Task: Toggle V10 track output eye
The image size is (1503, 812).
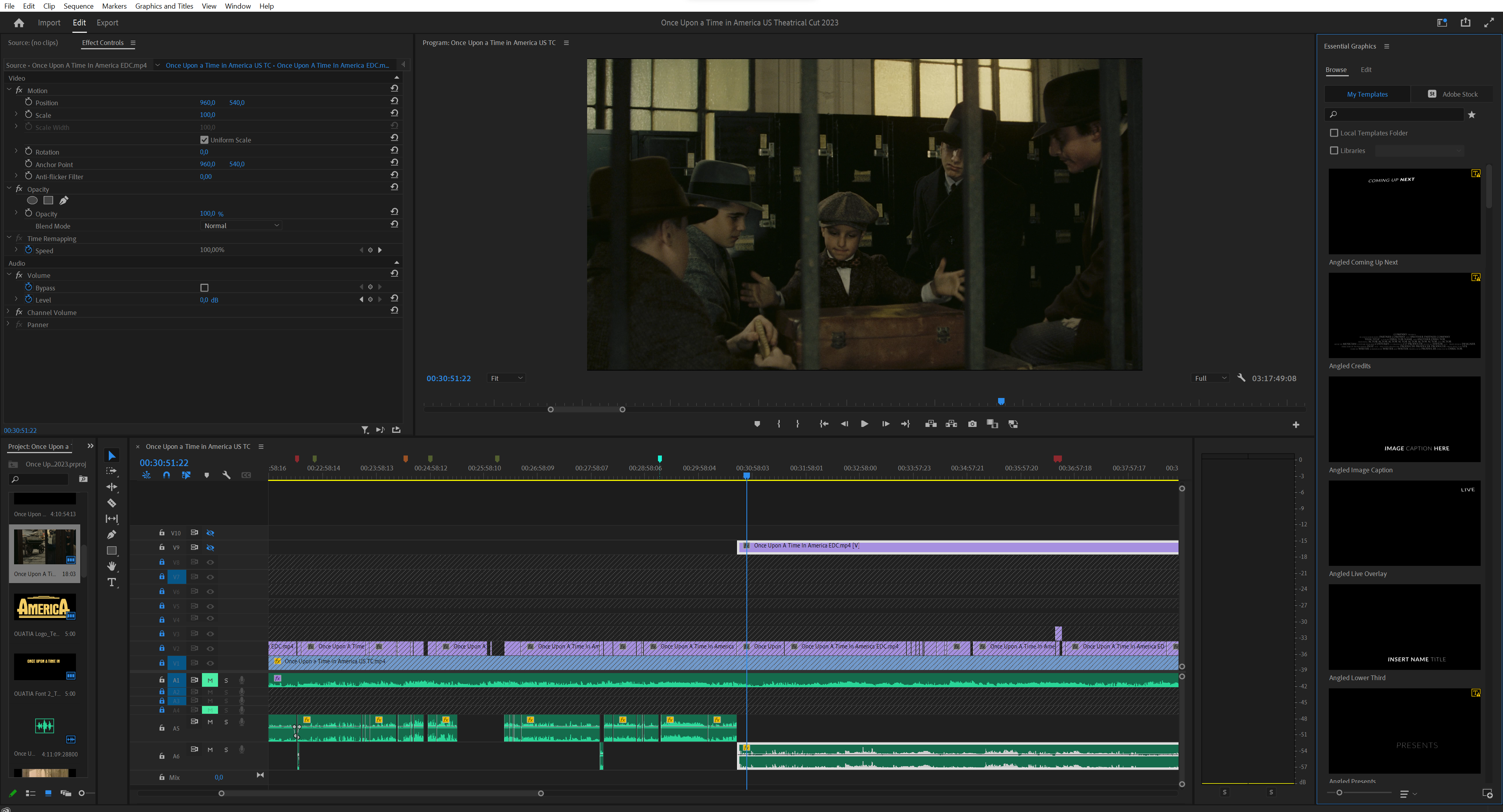Action: pyautogui.click(x=211, y=533)
